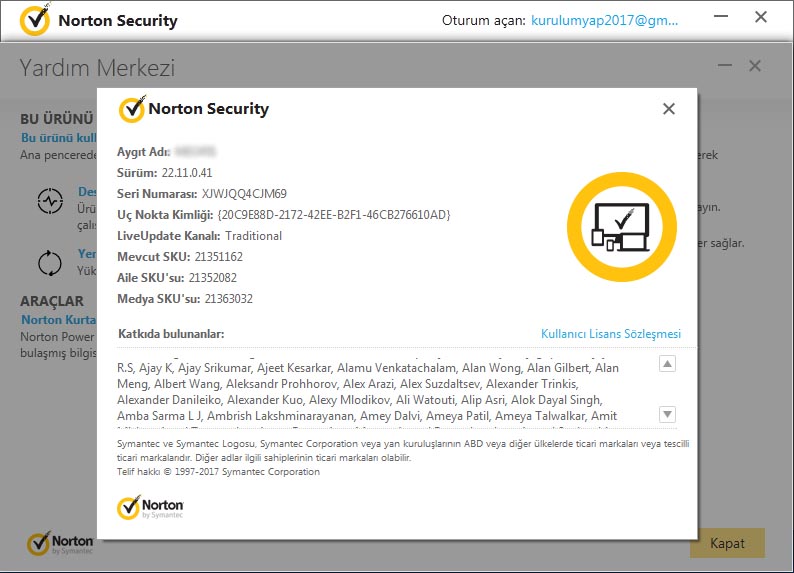Click the LiveUpdate channel value Traditional

pyautogui.click(x=253, y=236)
